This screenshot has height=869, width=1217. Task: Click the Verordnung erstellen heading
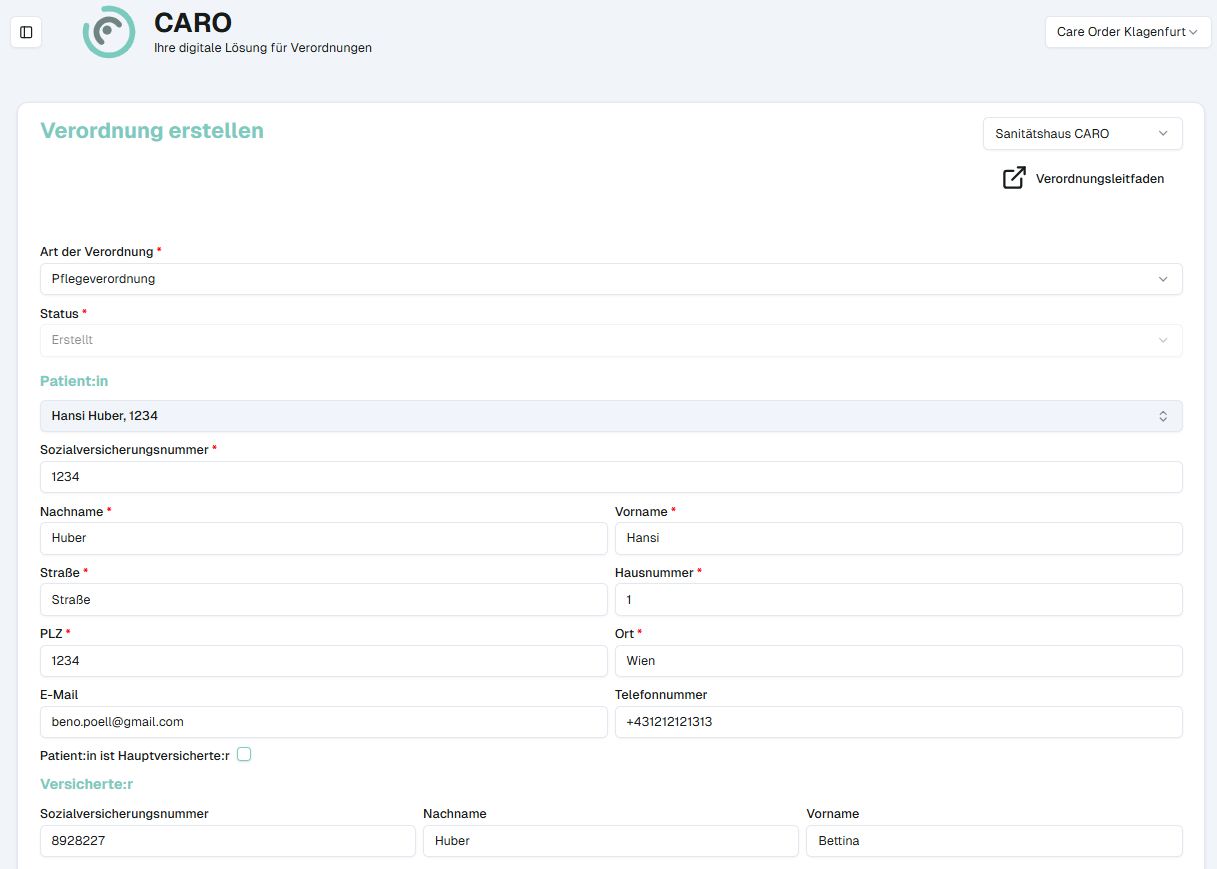[151, 130]
